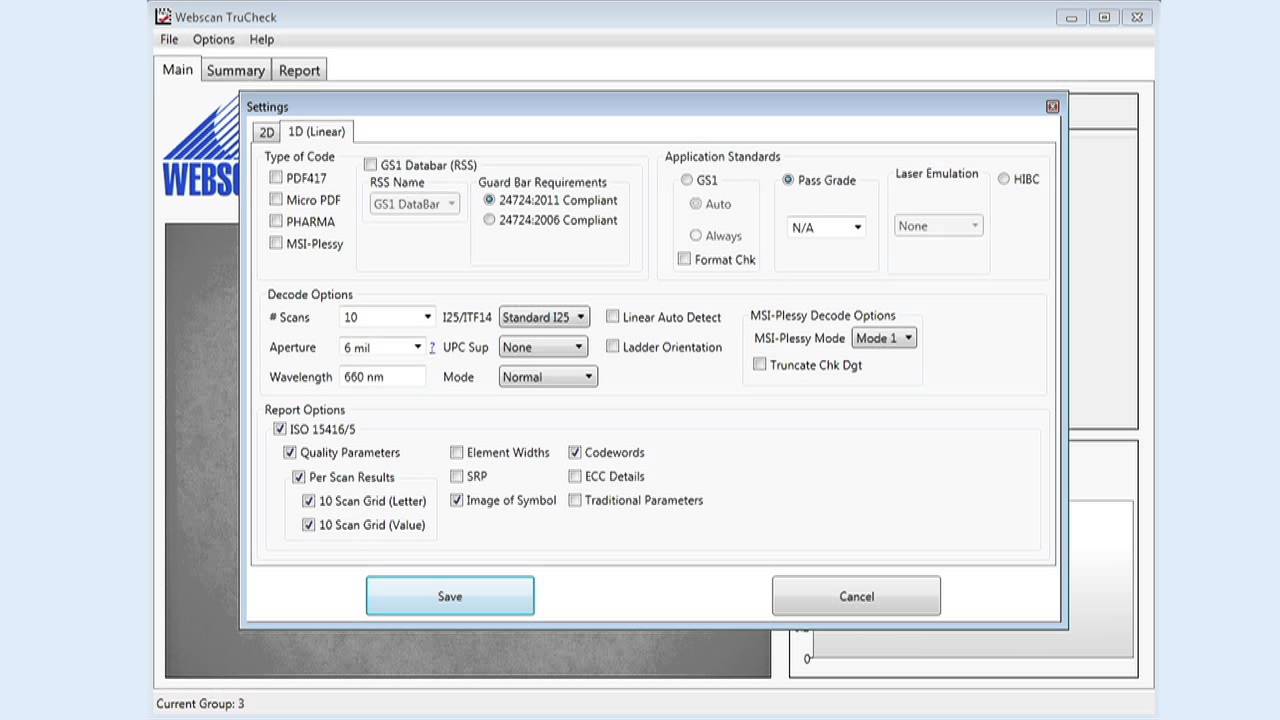
Task: Open the MSI-Plessy Mode dropdown
Action: pyautogui.click(x=884, y=338)
